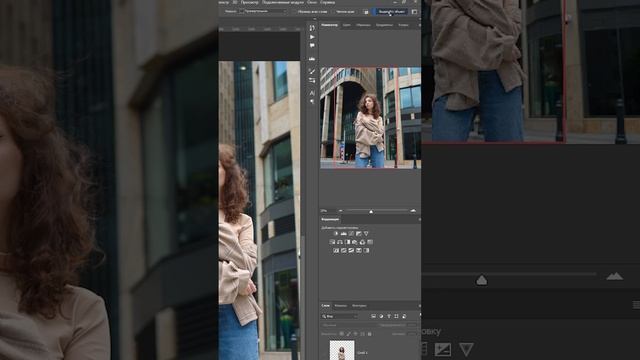This screenshot has width=640, height=360.
Task: Open the Comments panel speech-bubble icon
Action: point(312,45)
